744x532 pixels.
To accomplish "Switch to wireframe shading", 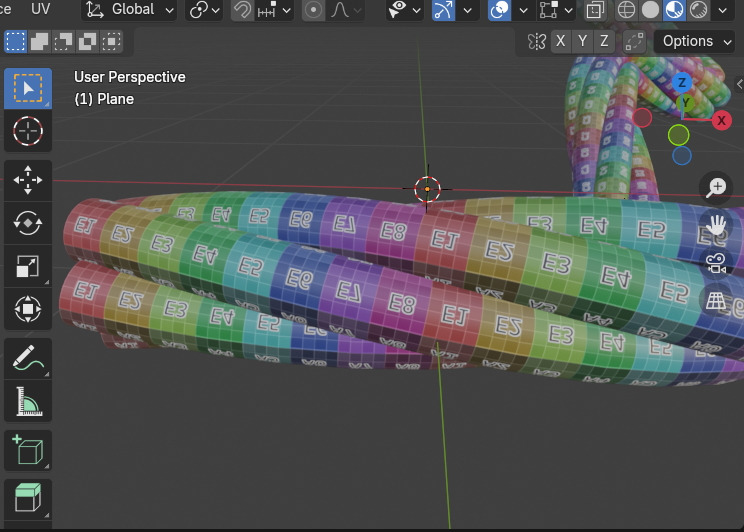I will coord(626,10).
